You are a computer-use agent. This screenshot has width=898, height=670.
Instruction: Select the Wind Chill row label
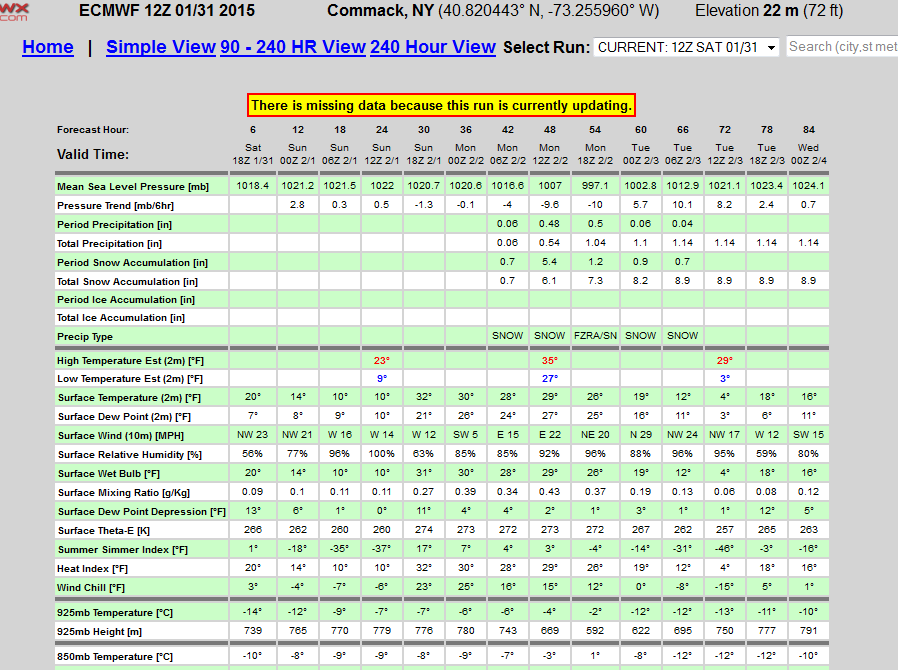click(90, 588)
